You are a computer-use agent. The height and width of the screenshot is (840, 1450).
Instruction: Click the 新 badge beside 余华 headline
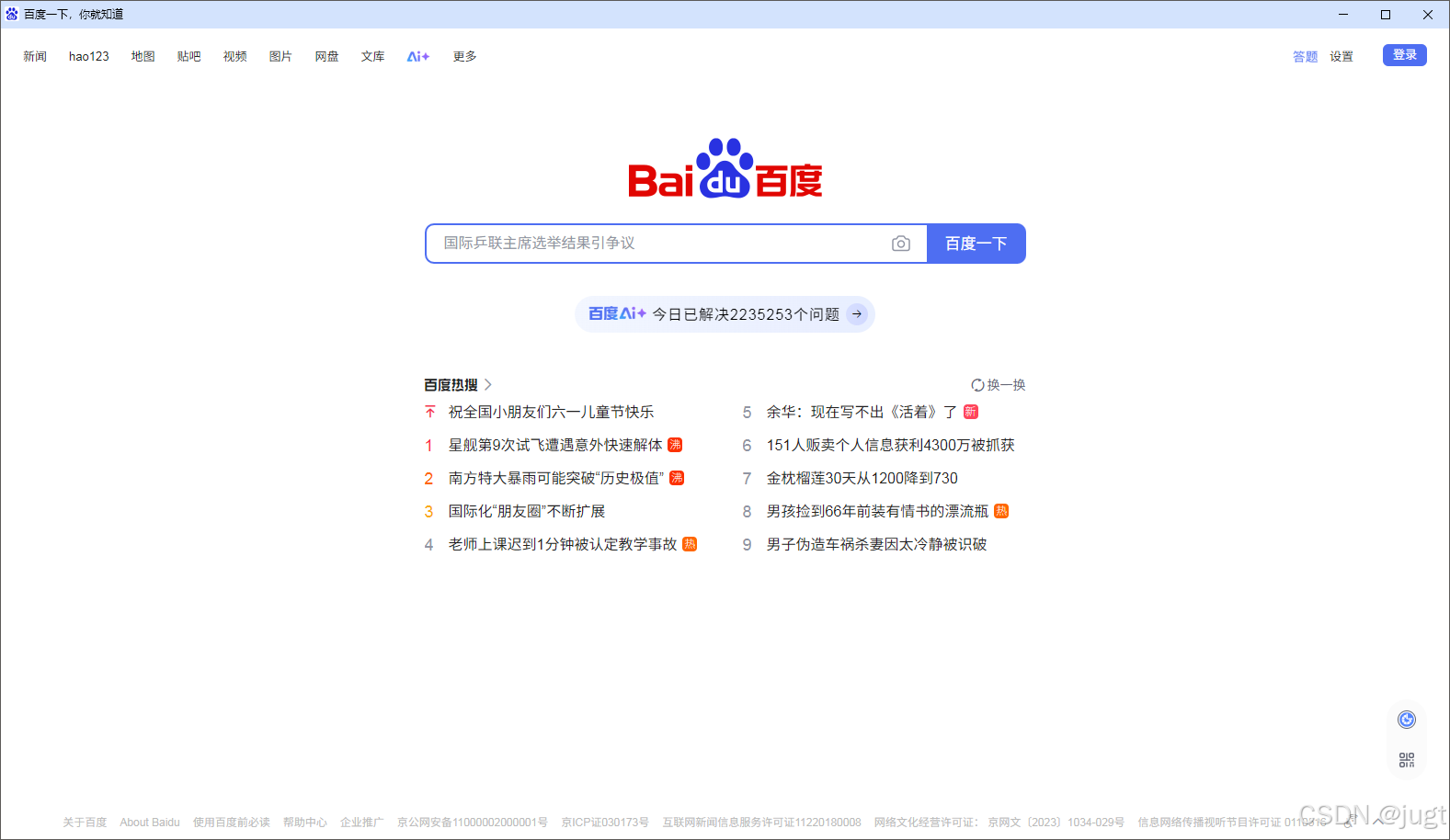tap(971, 412)
